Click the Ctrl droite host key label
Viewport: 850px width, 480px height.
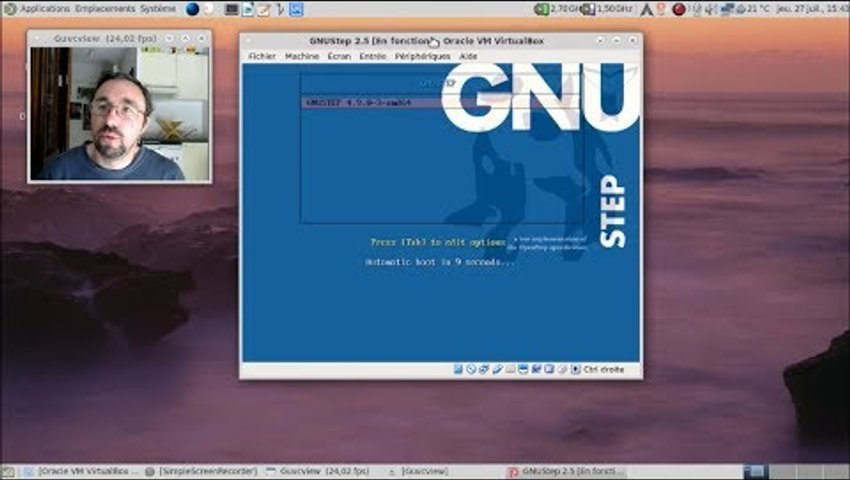tap(603, 369)
